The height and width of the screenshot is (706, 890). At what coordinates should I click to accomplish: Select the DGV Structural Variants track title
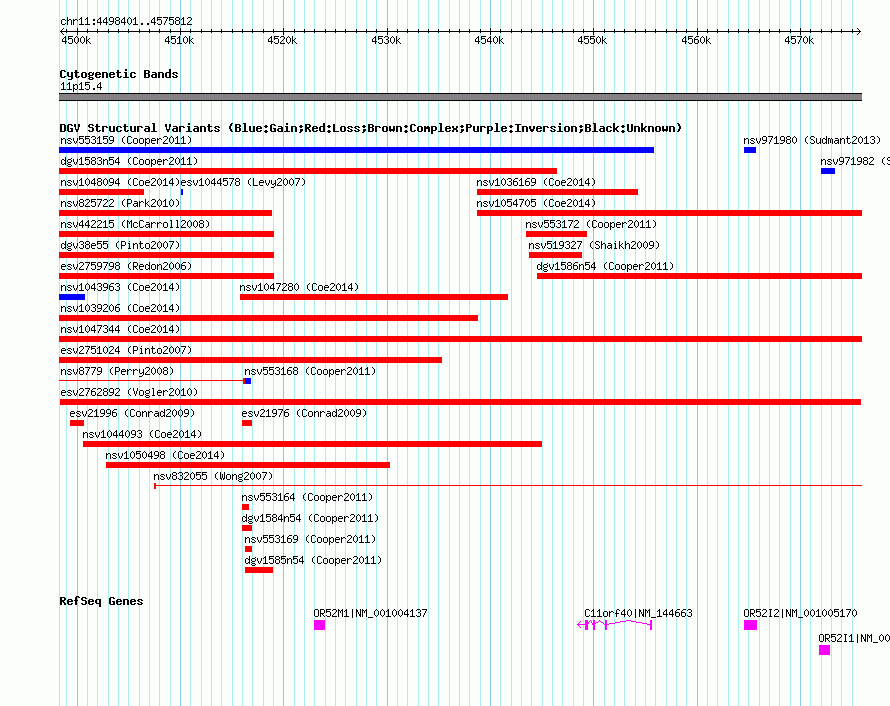(370, 128)
